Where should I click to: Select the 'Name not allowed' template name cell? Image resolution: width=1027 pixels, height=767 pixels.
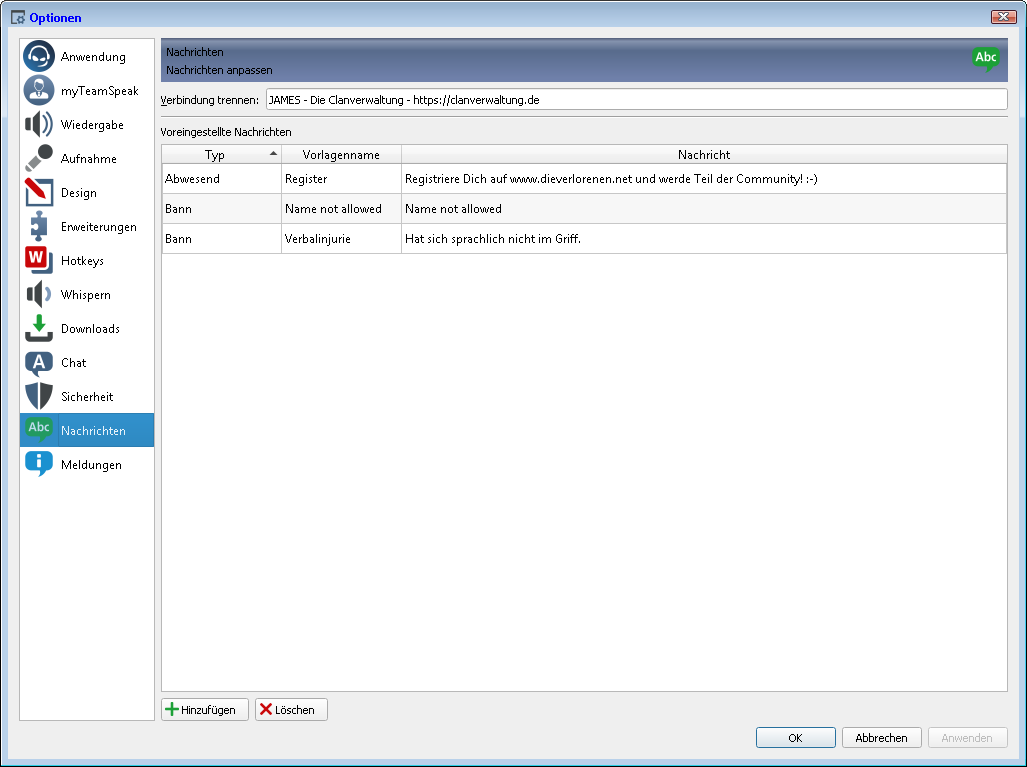[x=341, y=209]
